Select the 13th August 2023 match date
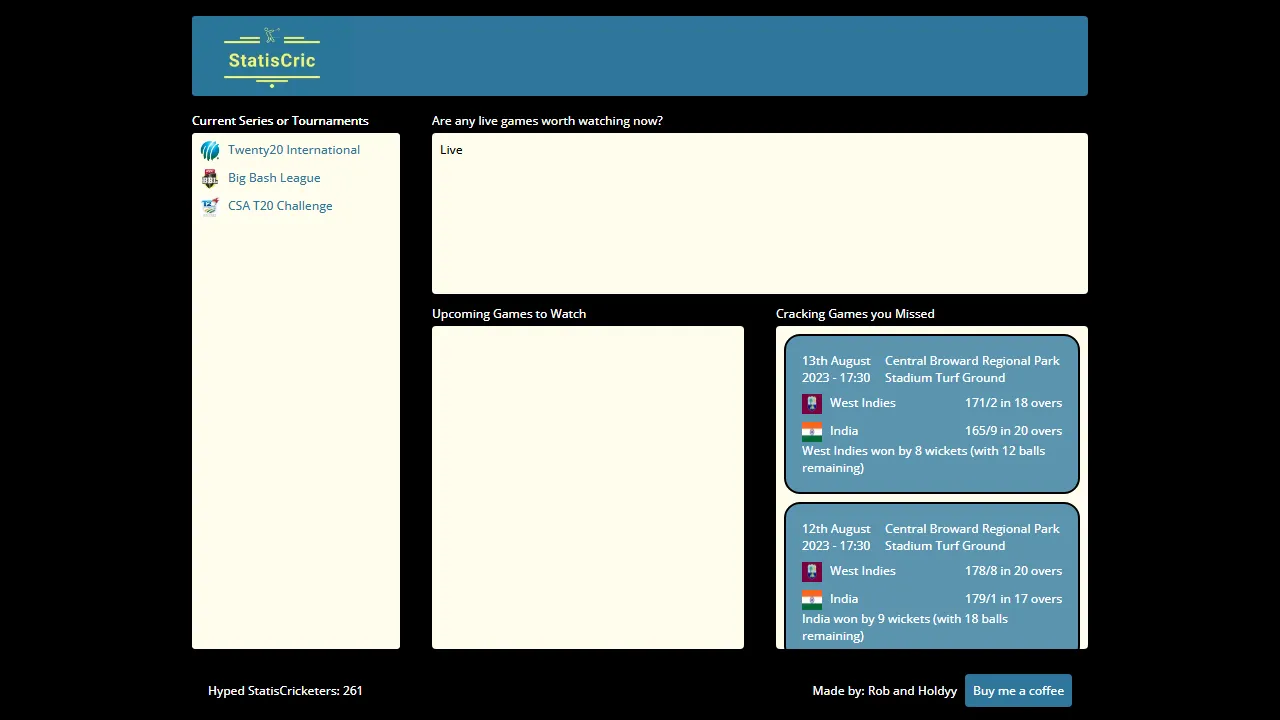1280x720 pixels. tap(836, 369)
